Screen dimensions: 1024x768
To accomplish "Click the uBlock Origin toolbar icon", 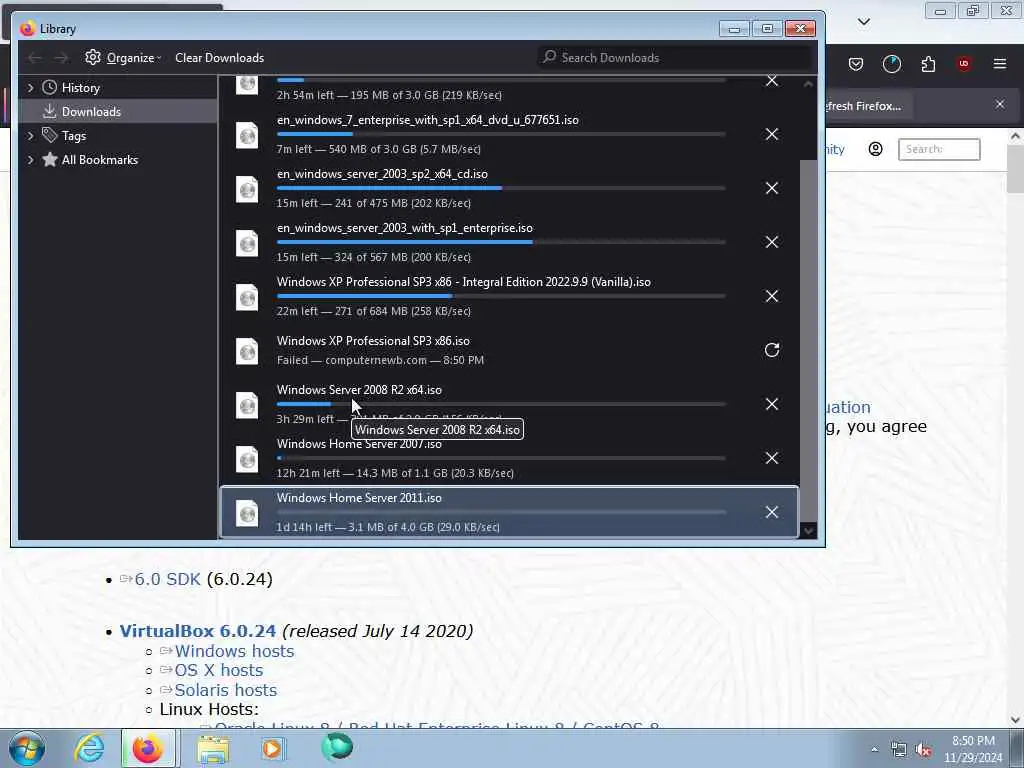I will 963,64.
